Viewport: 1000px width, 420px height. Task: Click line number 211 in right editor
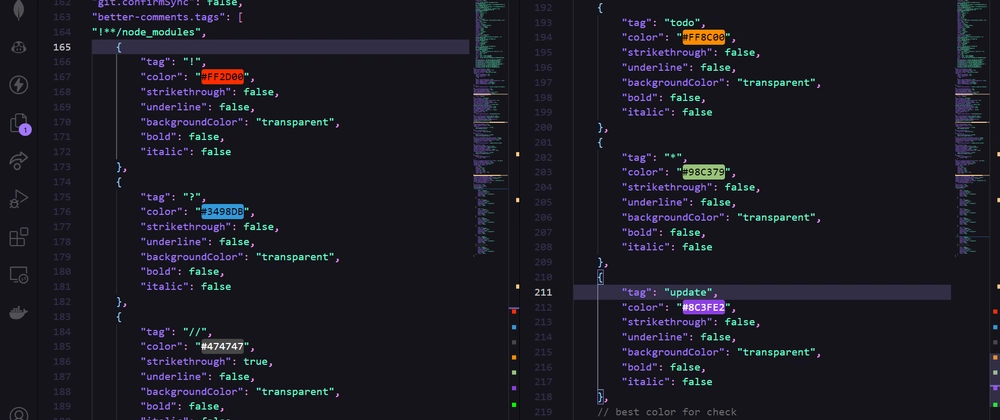pos(544,292)
